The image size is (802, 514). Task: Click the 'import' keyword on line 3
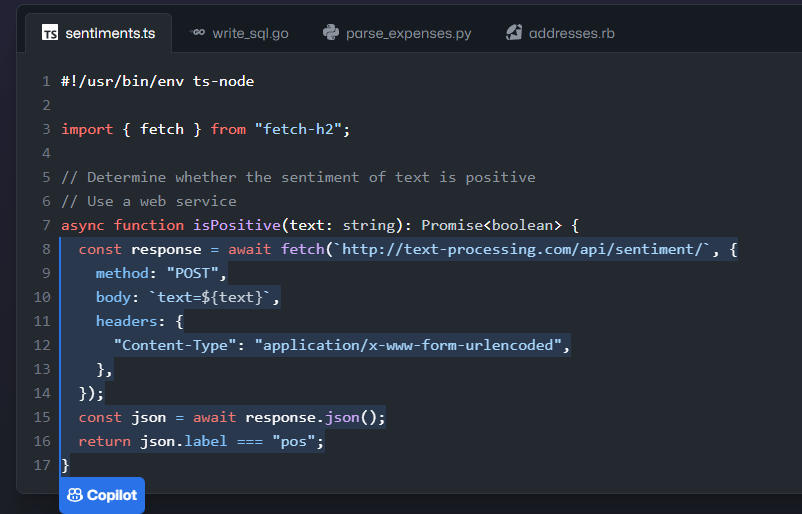(87, 129)
